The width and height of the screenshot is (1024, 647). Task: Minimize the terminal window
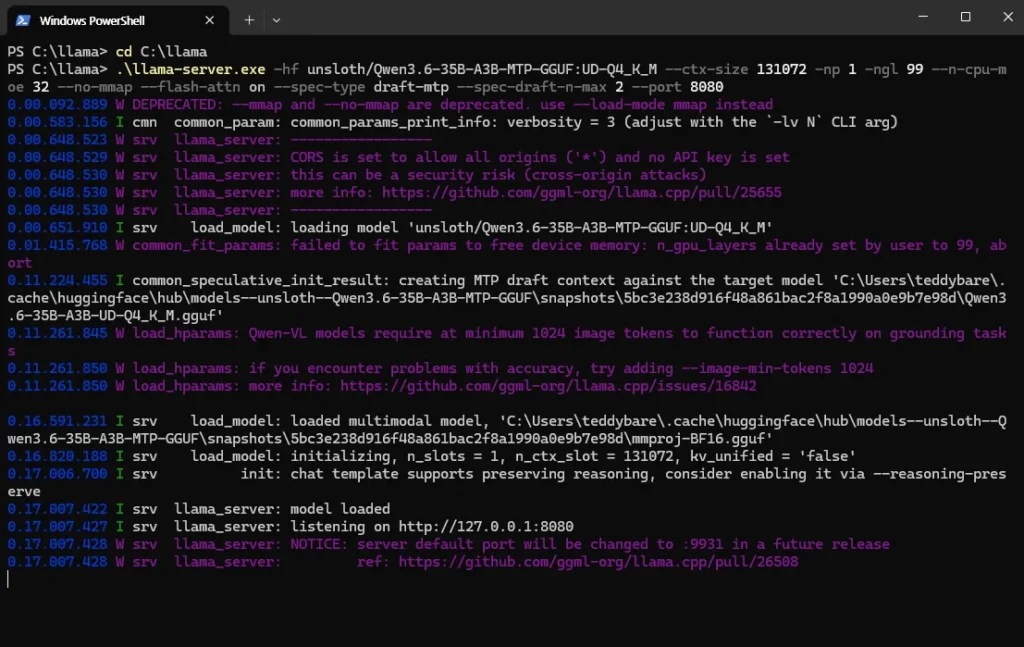tap(923, 17)
